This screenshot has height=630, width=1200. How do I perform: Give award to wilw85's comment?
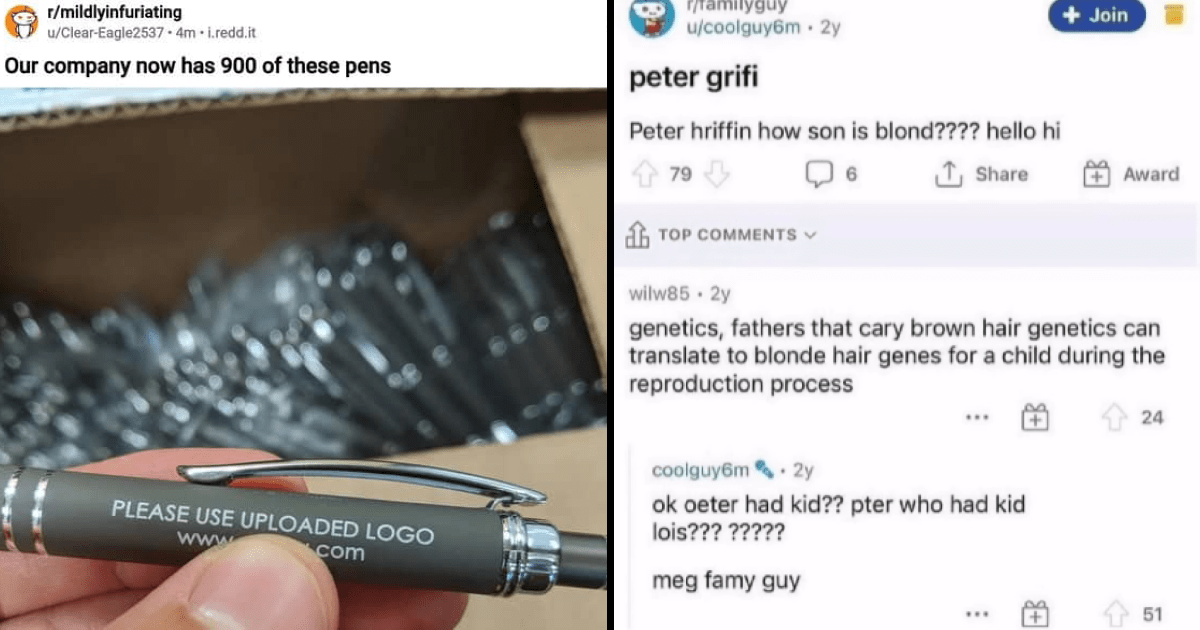[x=1032, y=418]
